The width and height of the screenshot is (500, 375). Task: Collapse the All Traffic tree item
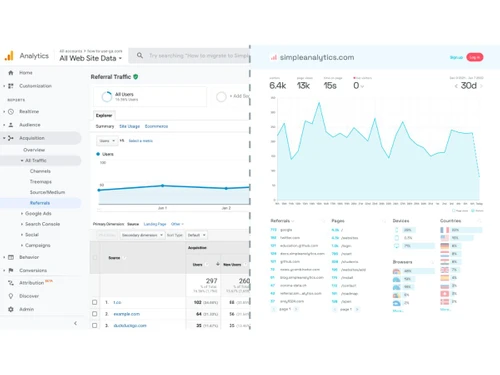(22, 161)
